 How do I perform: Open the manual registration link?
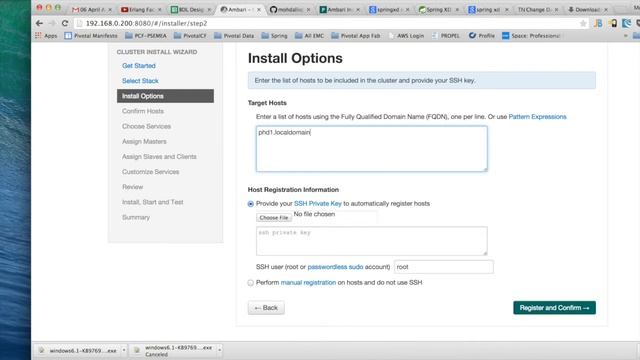(x=308, y=282)
